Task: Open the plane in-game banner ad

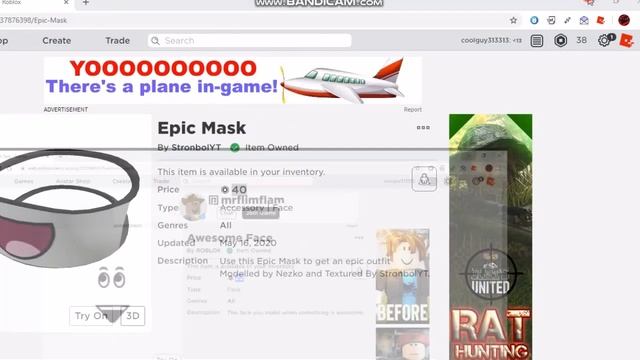Action: tap(233, 80)
